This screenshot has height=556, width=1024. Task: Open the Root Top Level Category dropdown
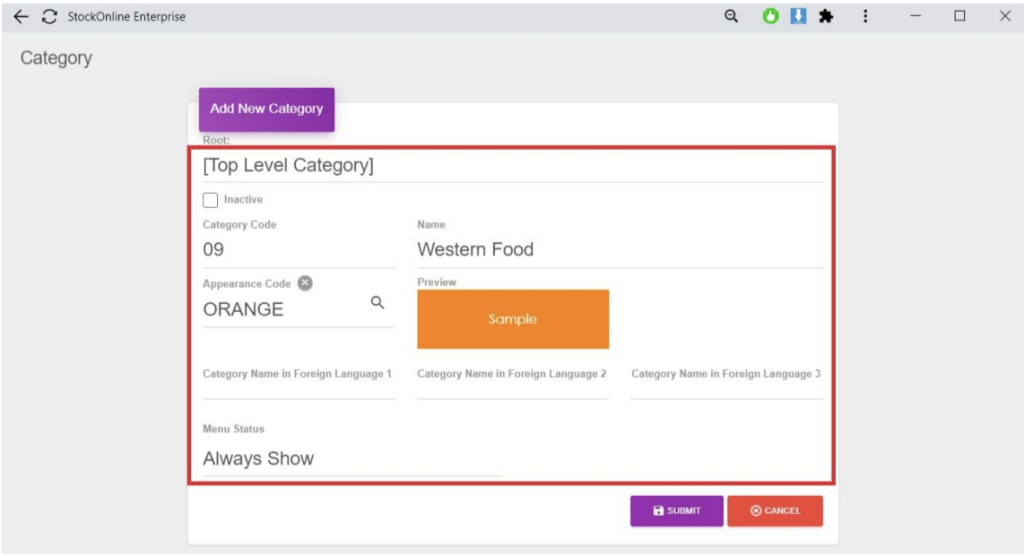click(512, 166)
